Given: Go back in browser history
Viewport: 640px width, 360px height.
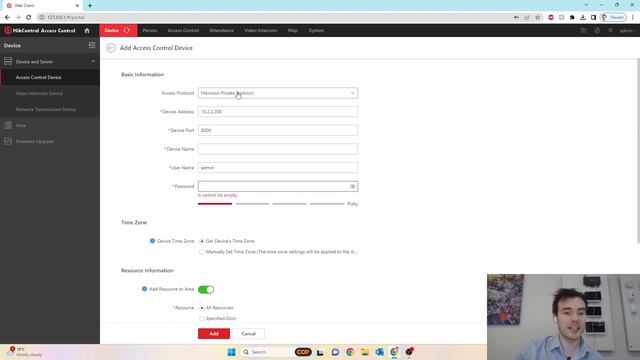Looking at the screenshot, I should (x=7, y=17).
